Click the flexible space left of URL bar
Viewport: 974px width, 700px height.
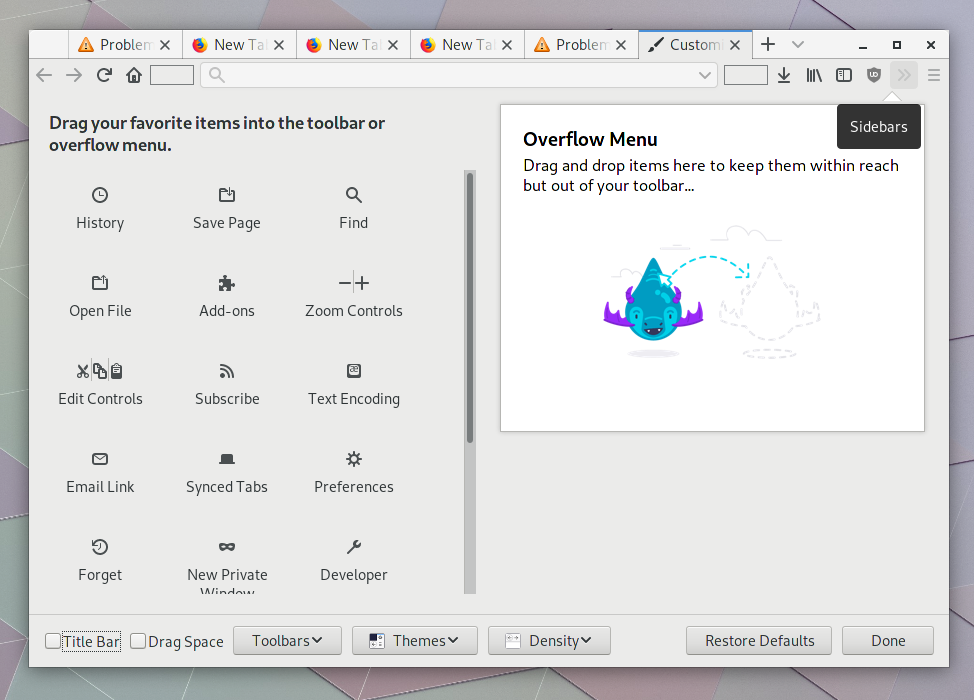click(x=172, y=75)
